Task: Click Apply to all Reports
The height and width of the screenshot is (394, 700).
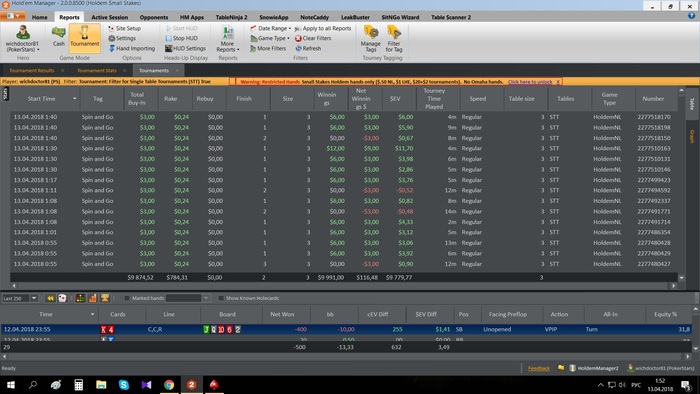Action: [x=323, y=28]
